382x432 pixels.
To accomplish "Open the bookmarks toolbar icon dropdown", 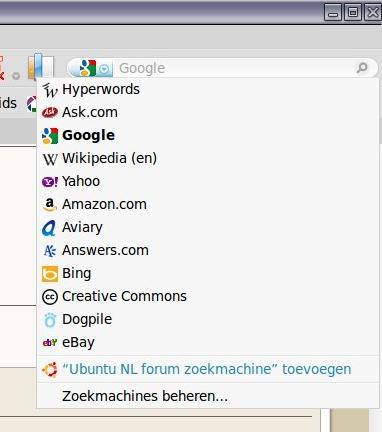I will [x=41, y=66].
